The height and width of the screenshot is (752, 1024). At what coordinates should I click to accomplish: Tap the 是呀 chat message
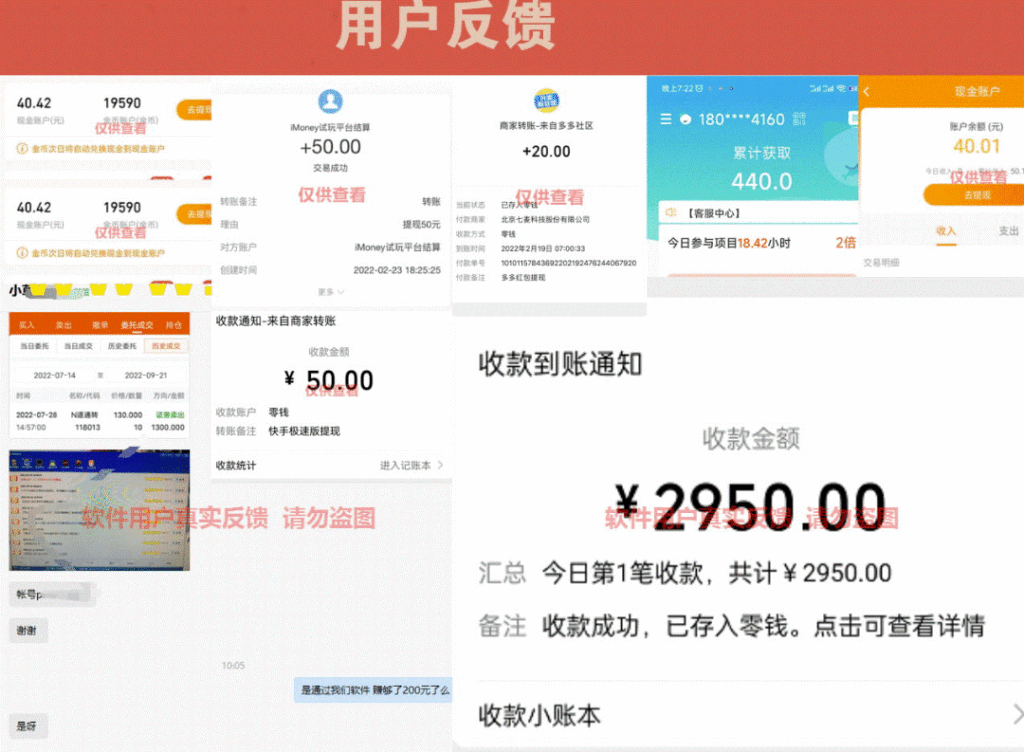click(27, 726)
